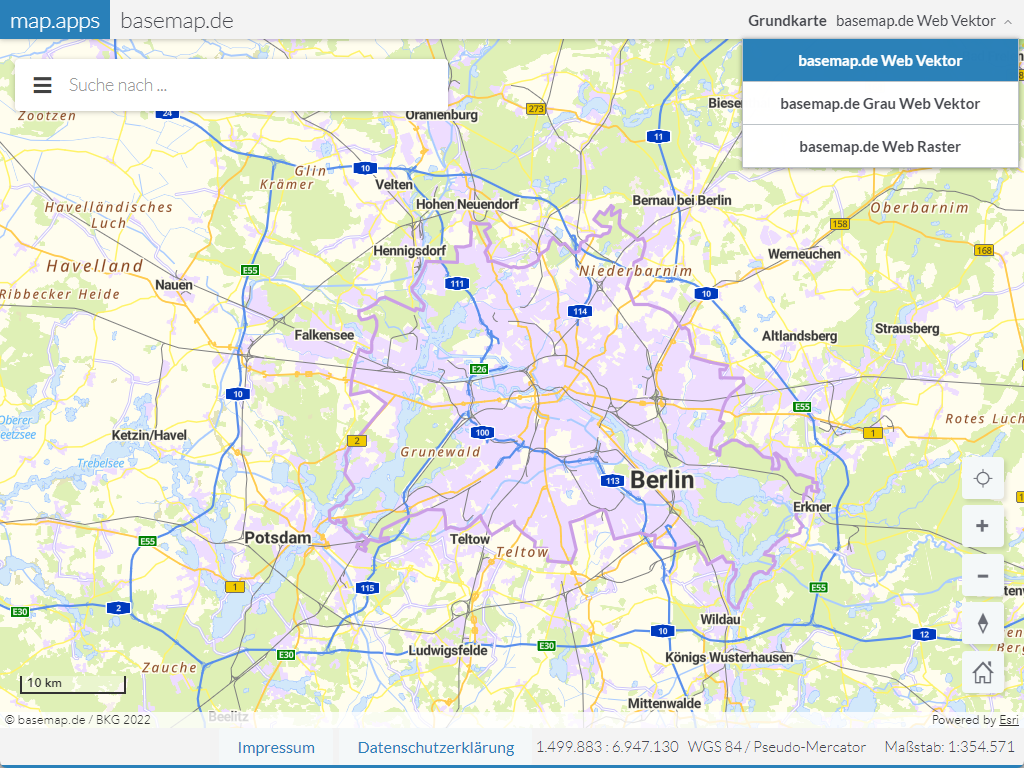Collapse the Grundkarte dropdown chevron
This screenshot has width=1024, height=768.
pos(1008,22)
